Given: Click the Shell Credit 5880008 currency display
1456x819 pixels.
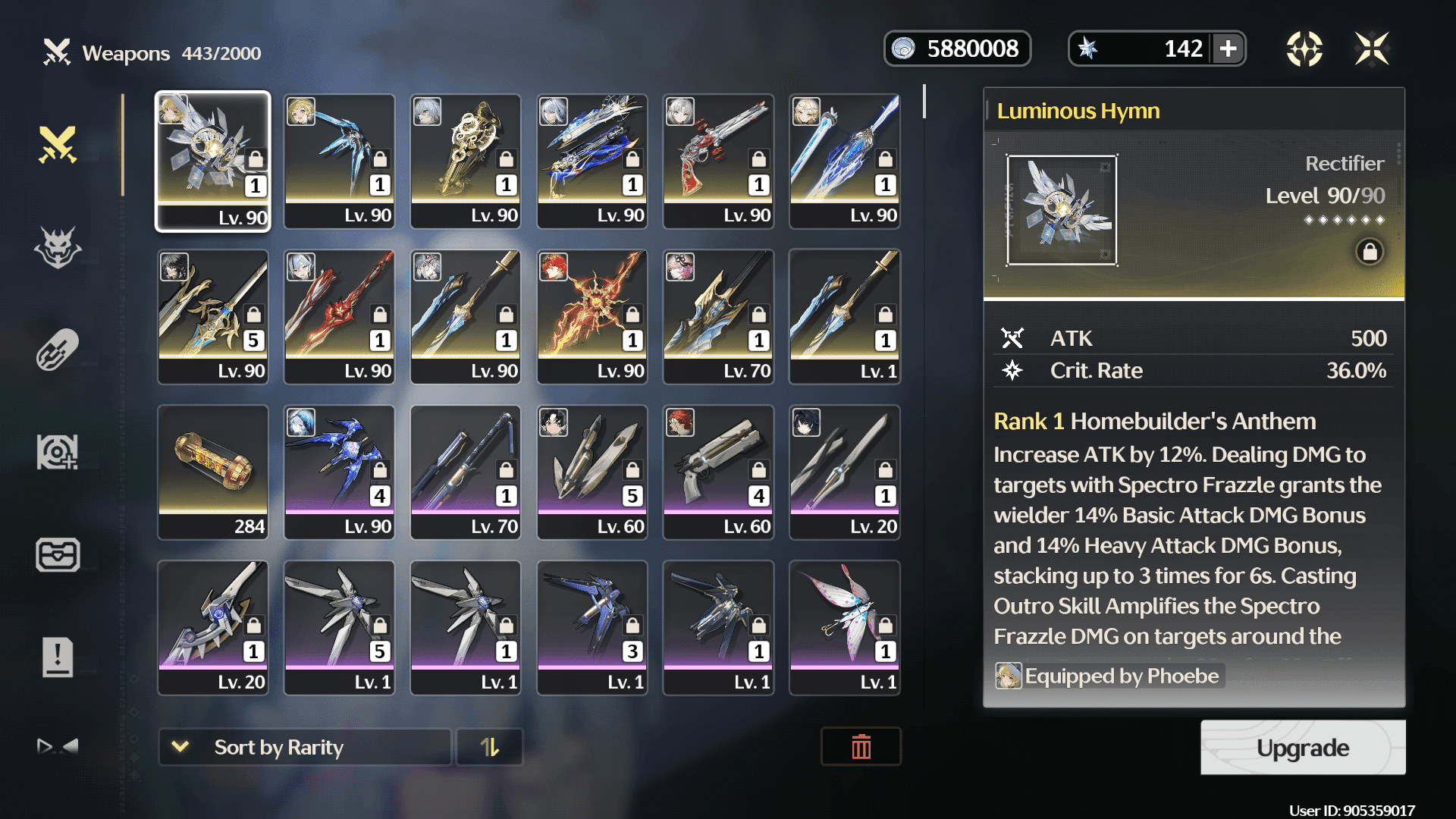Looking at the screenshot, I should click(x=957, y=49).
